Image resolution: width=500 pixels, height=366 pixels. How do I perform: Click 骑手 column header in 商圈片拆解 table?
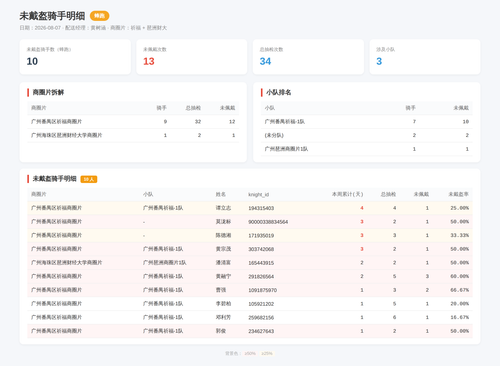pyautogui.click(x=161, y=108)
